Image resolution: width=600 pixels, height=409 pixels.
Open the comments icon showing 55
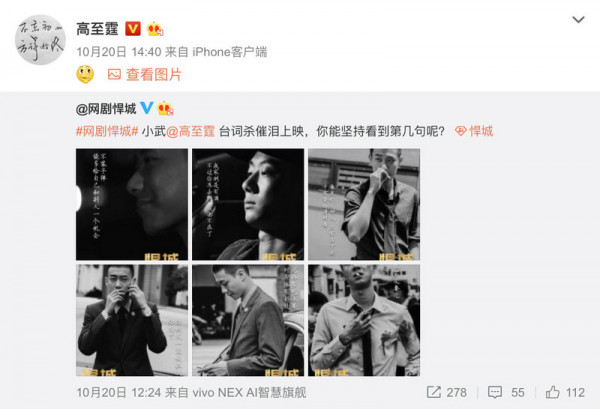tap(506, 392)
